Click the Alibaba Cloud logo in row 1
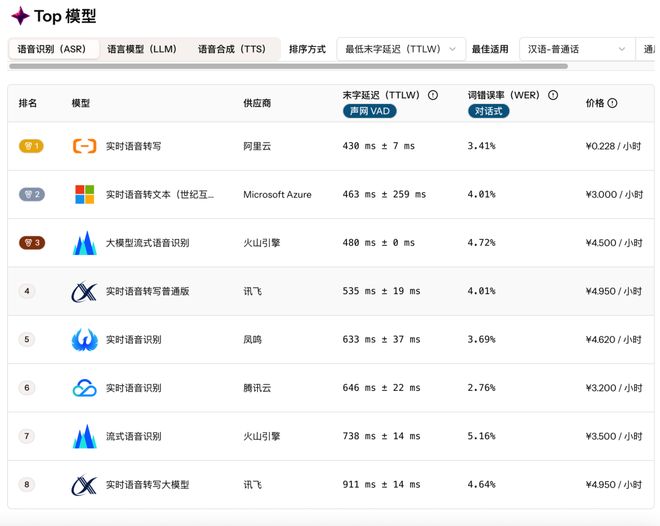 (x=84, y=146)
